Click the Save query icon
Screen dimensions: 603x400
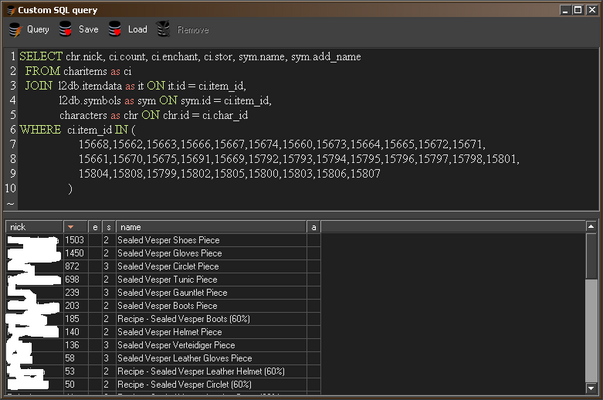65,29
